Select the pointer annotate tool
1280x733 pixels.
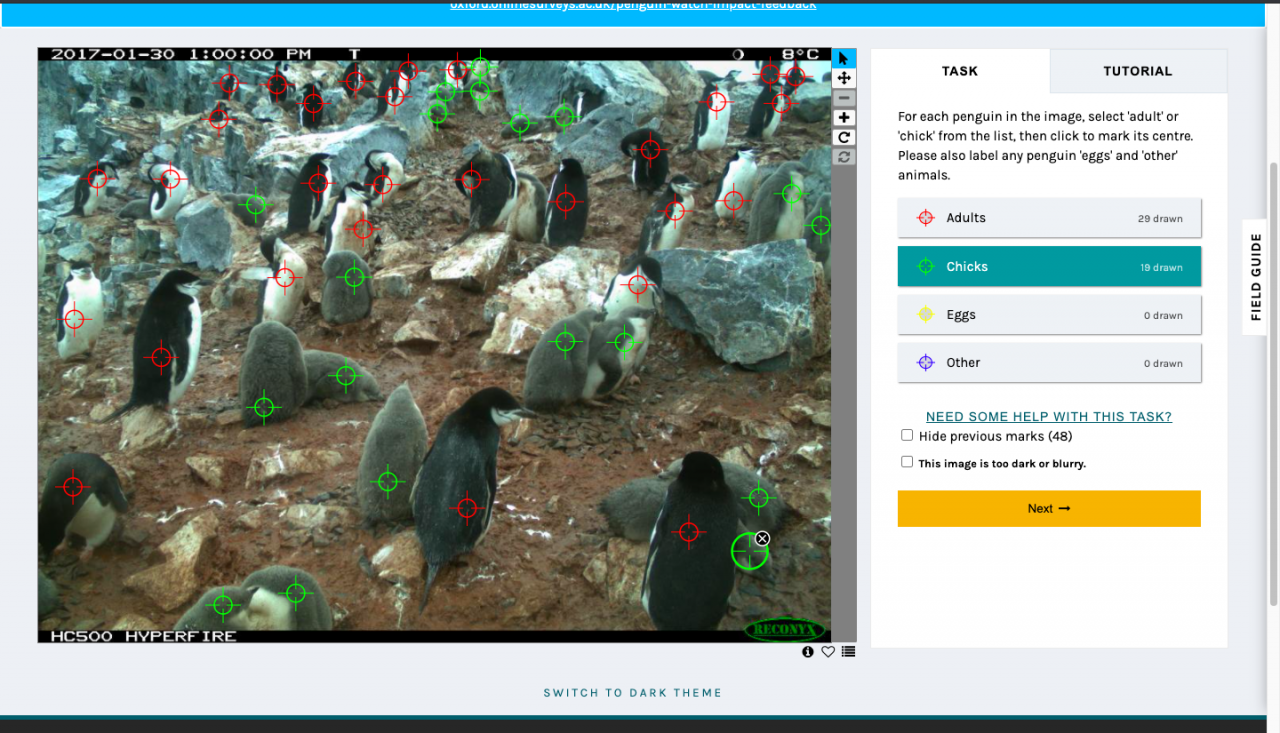[844, 58]
